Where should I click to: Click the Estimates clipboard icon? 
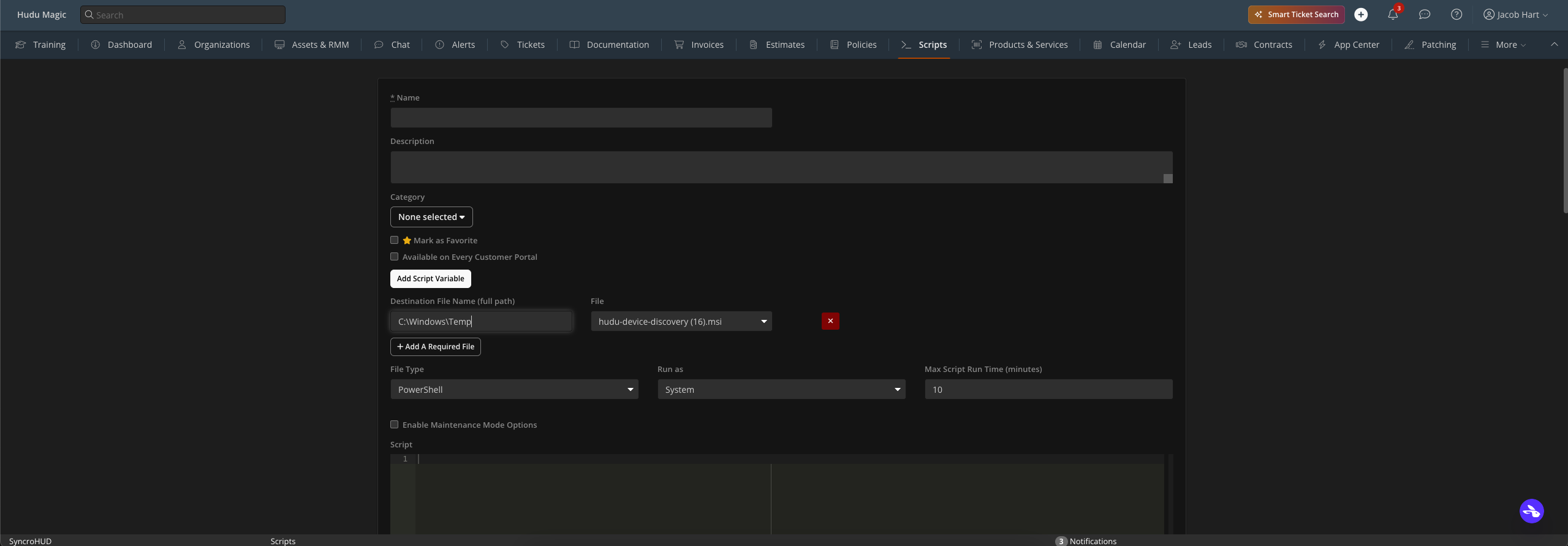pos(754,45)
